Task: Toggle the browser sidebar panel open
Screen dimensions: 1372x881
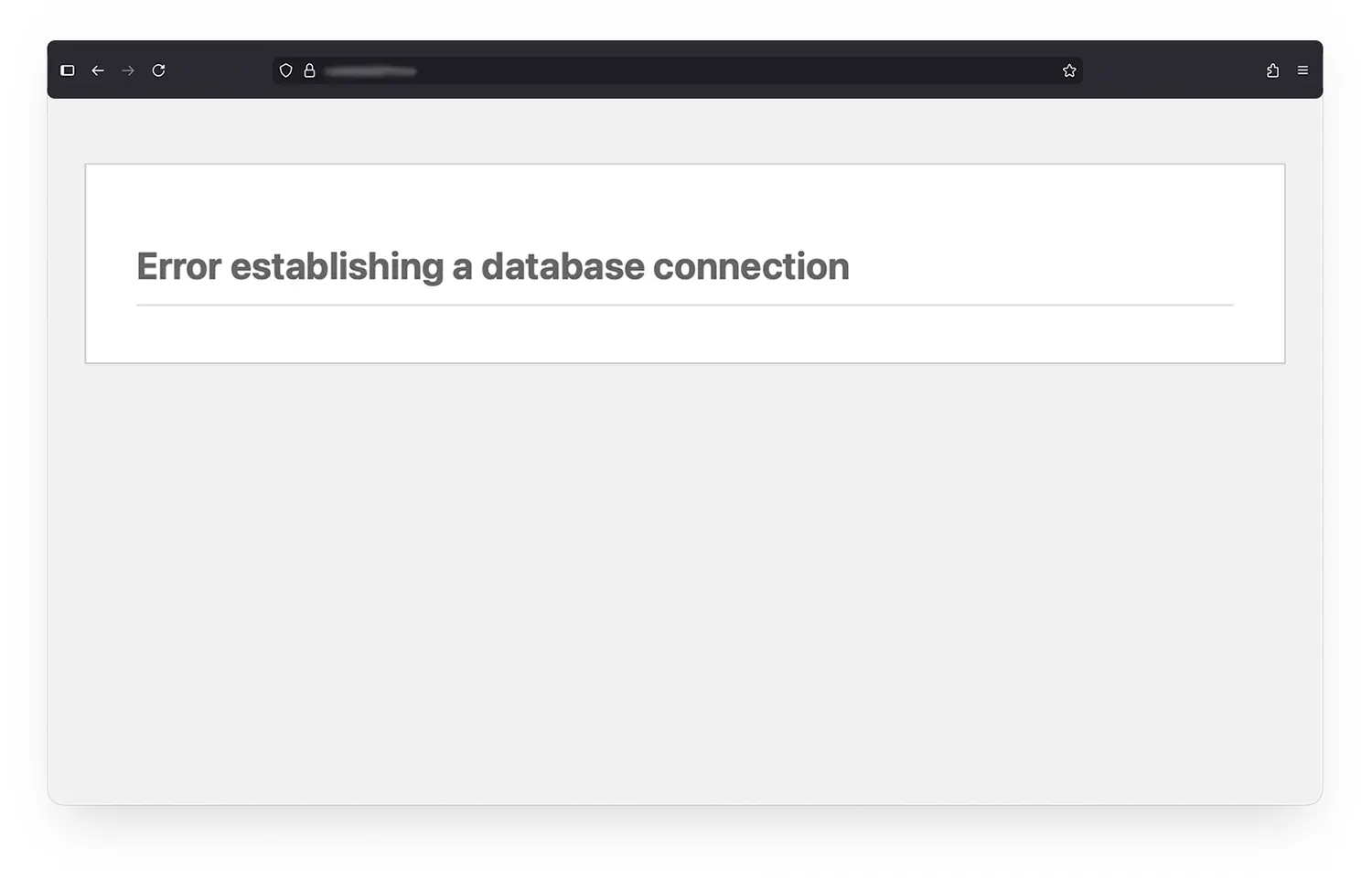Action: (x=68, y=70)
